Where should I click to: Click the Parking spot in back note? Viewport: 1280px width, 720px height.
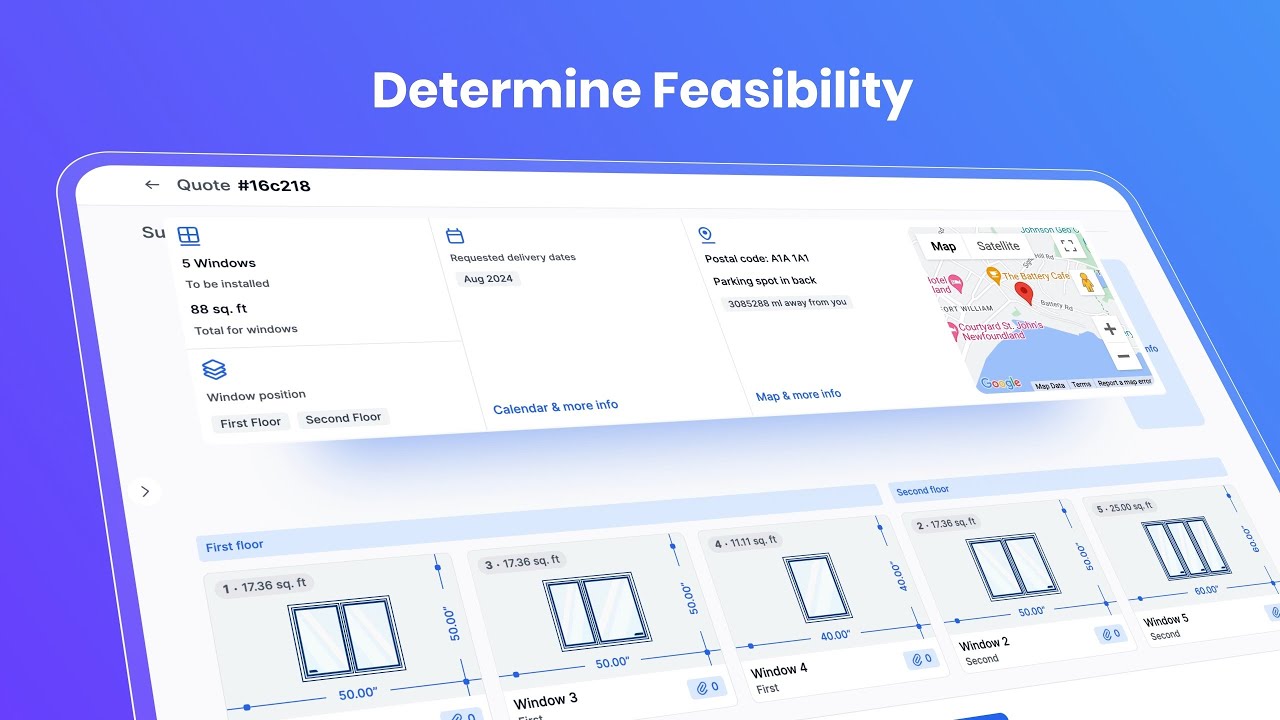point(765,281)
